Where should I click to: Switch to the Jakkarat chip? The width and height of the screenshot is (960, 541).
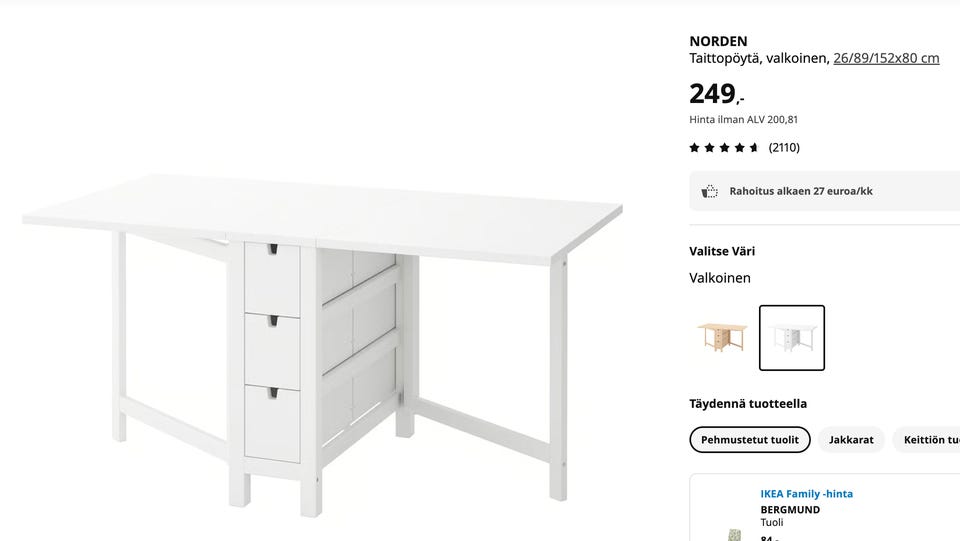pos(851,439)
